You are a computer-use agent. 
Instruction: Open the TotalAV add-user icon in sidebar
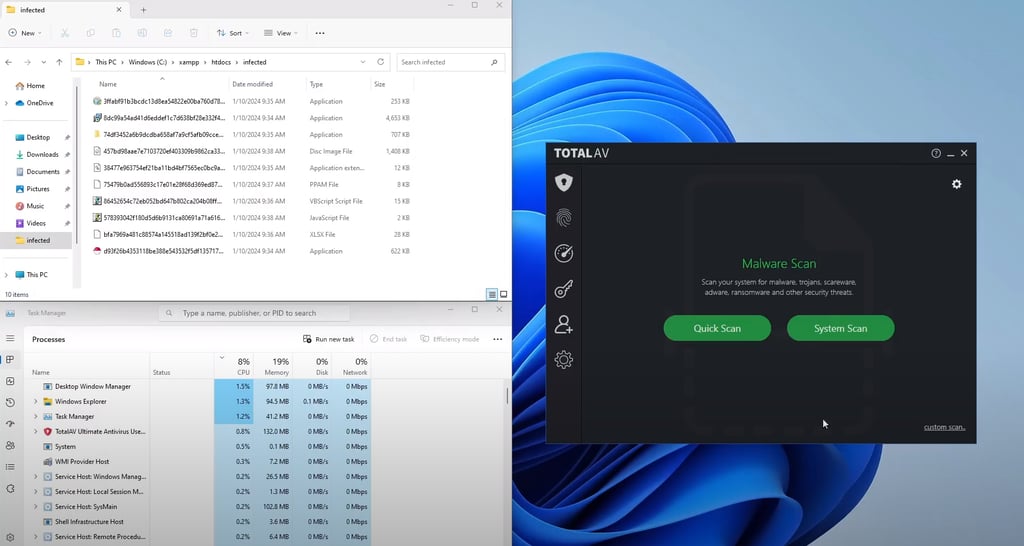564,324
